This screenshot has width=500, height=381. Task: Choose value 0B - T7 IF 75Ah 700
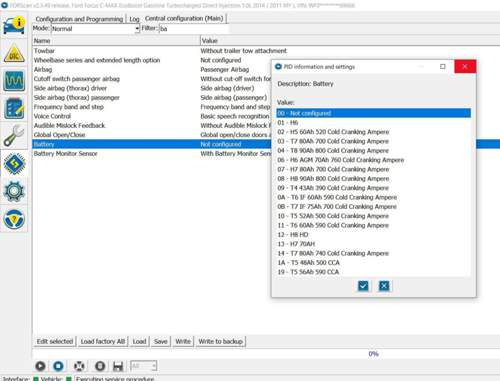pos(373,206)
